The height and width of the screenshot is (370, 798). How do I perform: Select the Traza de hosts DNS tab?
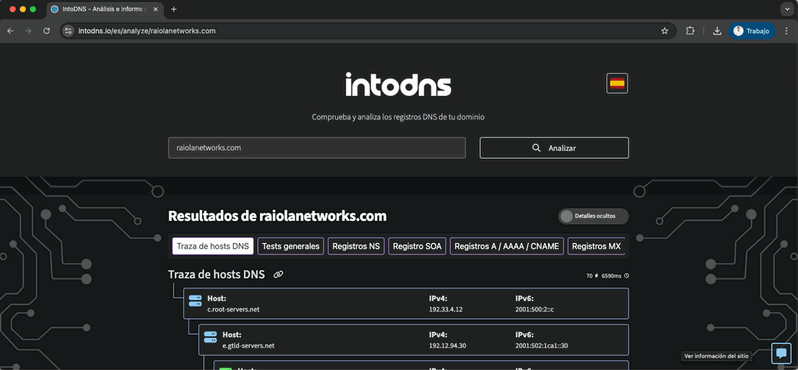(x=213, y=246)
